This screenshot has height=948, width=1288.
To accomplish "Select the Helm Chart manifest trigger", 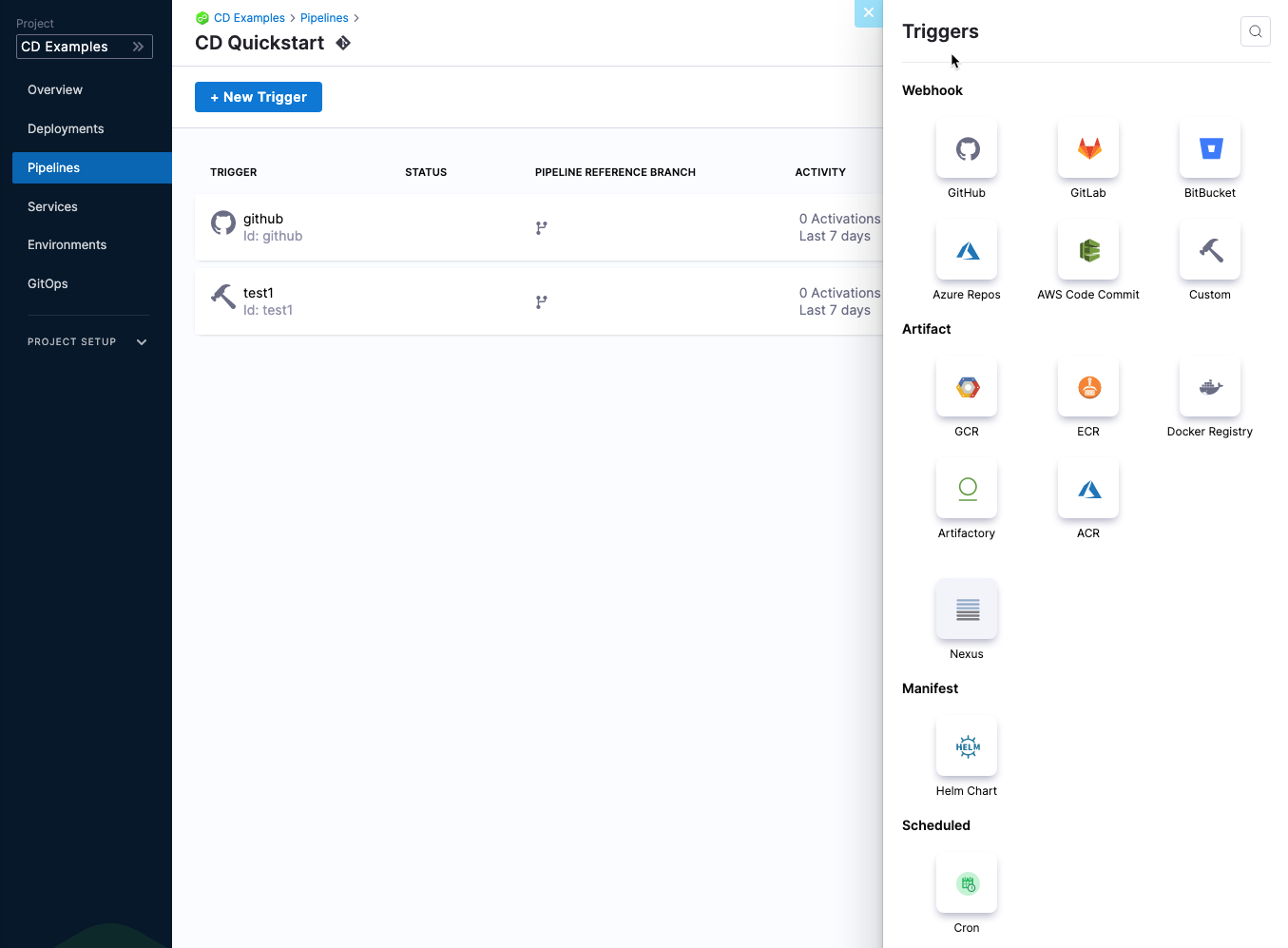I will 966,747.
